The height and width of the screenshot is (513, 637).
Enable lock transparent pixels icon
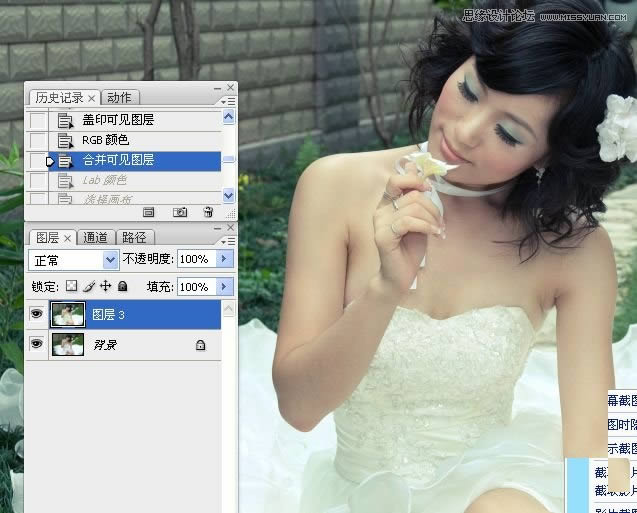(x=71, y=287)
